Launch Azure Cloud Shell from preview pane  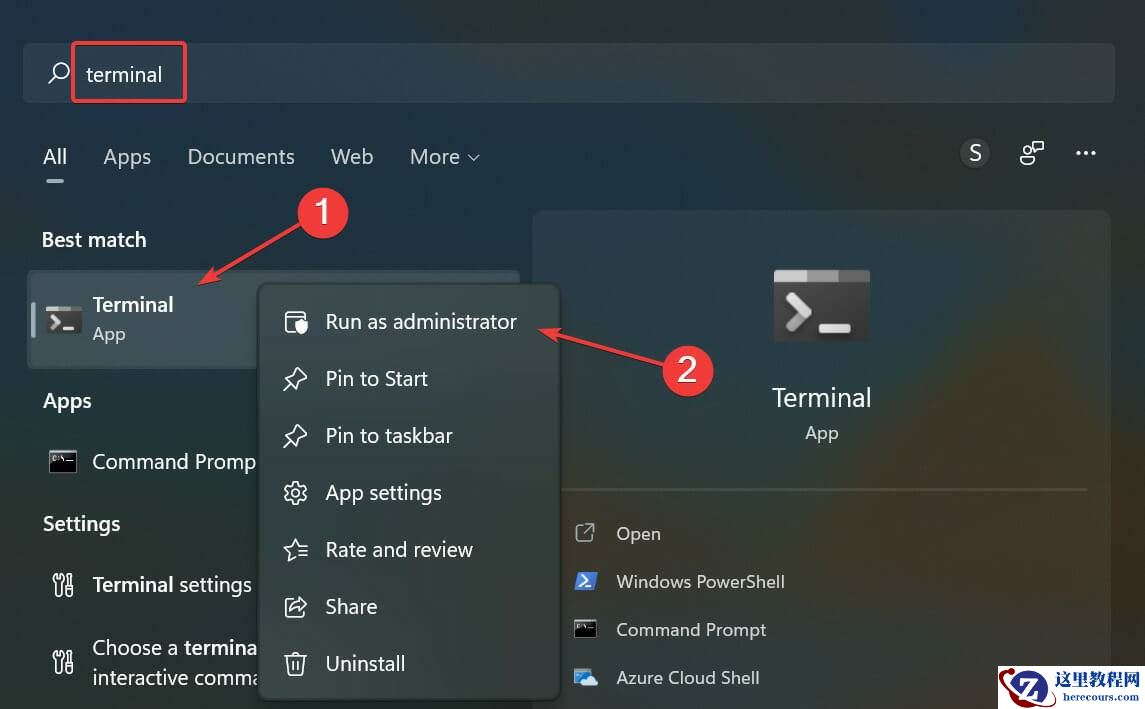click(688, 678)
